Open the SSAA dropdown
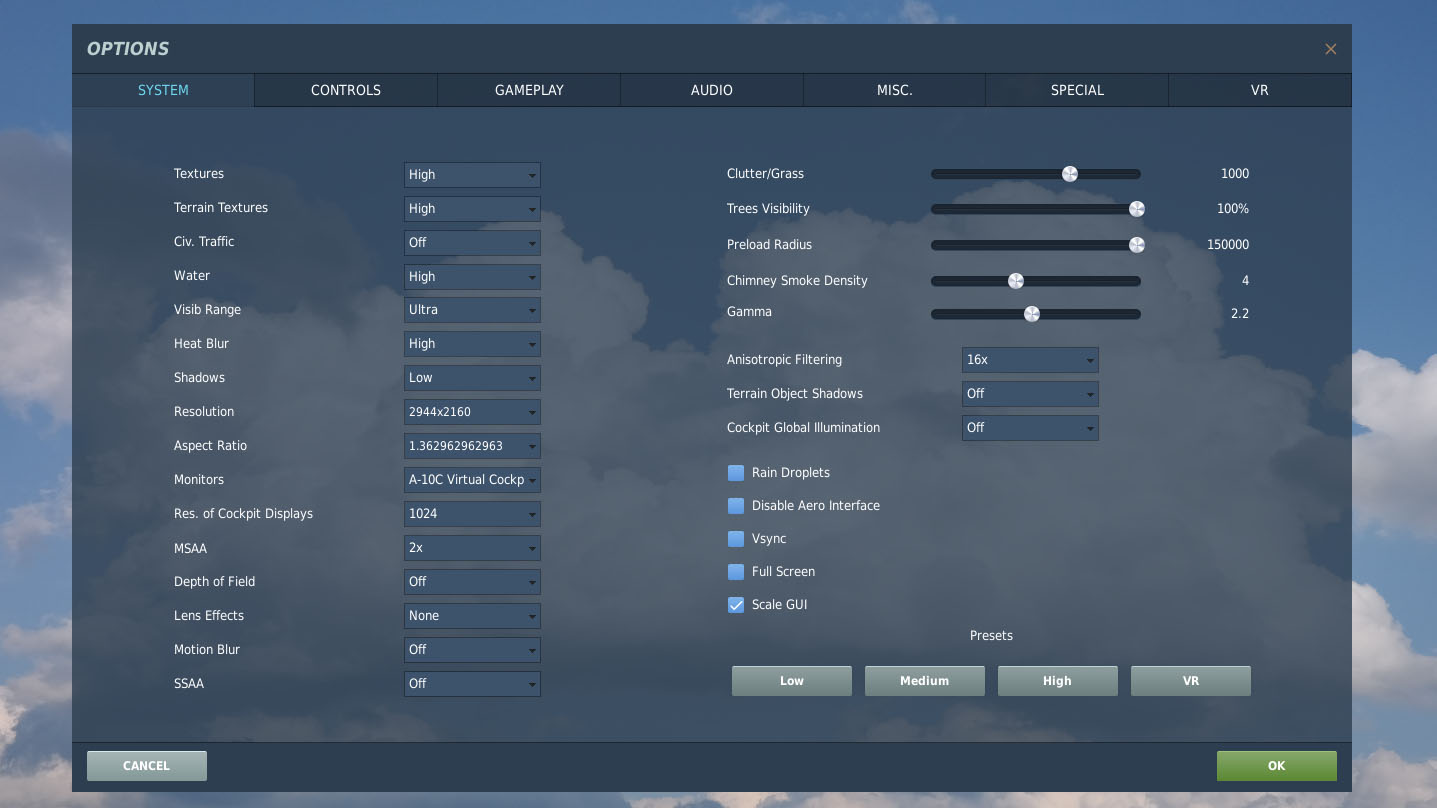This screenshot has height=808, width=1437. point(472,684)
